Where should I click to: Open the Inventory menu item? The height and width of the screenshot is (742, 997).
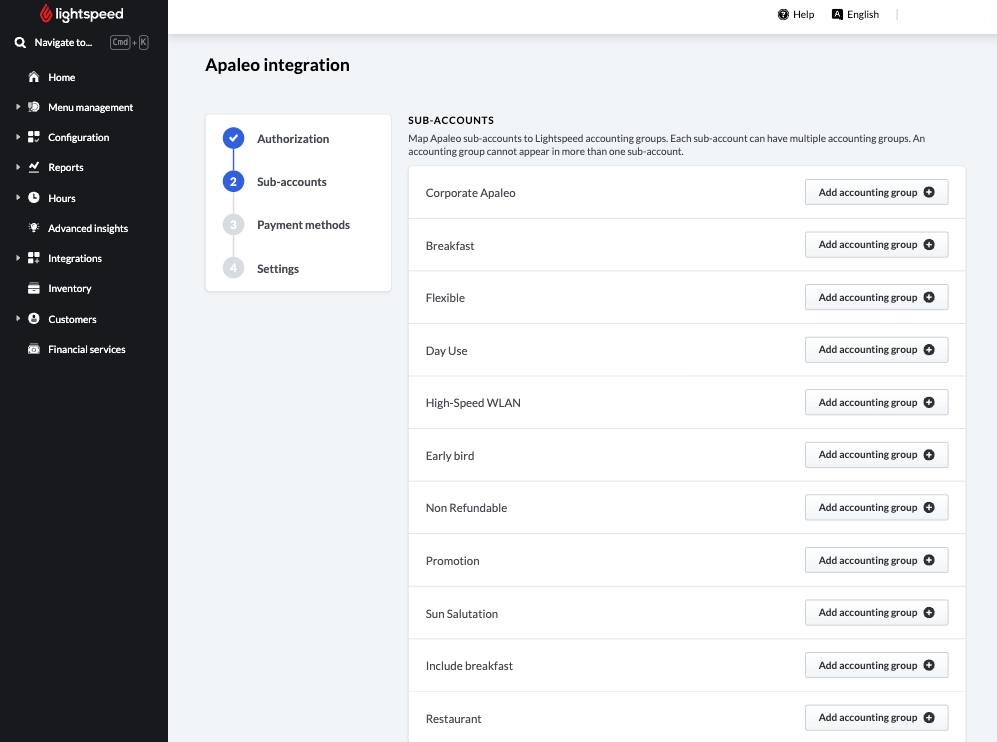[70, 289]
